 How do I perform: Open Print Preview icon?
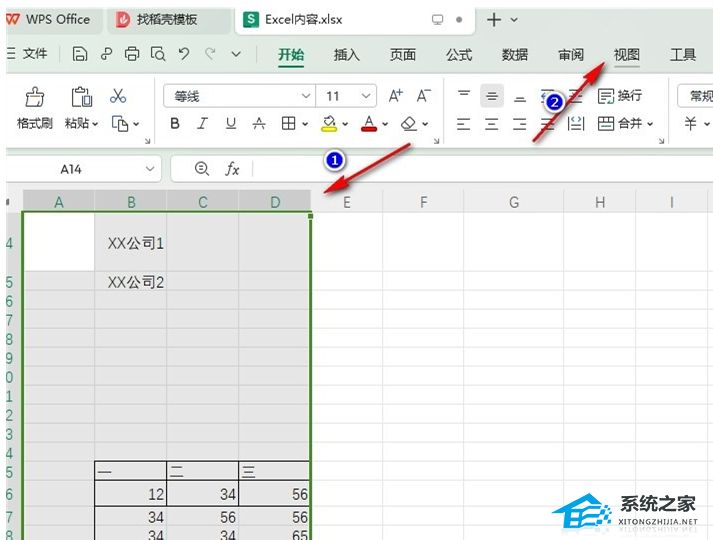pos(158,54)
